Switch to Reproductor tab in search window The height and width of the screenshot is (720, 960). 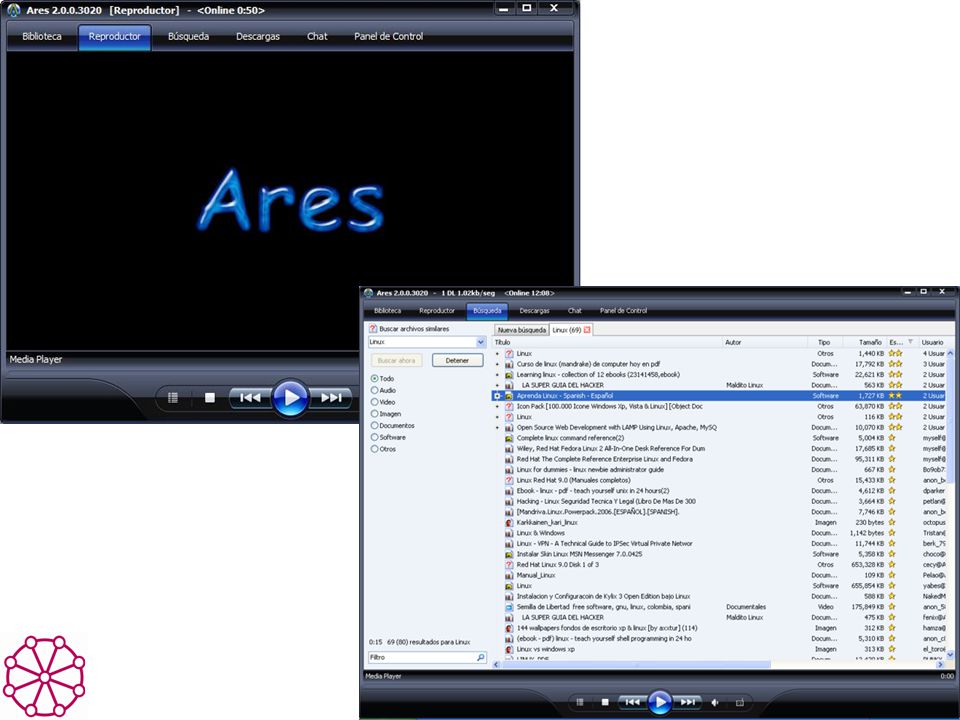click(x=437, y=311)
